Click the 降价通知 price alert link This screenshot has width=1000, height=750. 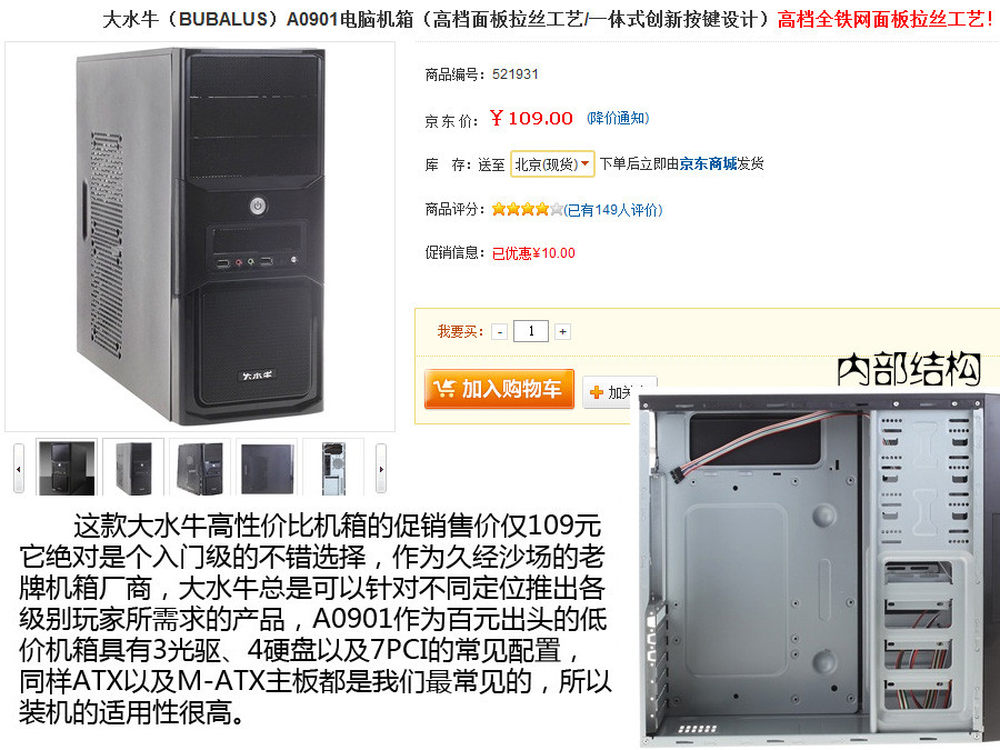point(617,118)
